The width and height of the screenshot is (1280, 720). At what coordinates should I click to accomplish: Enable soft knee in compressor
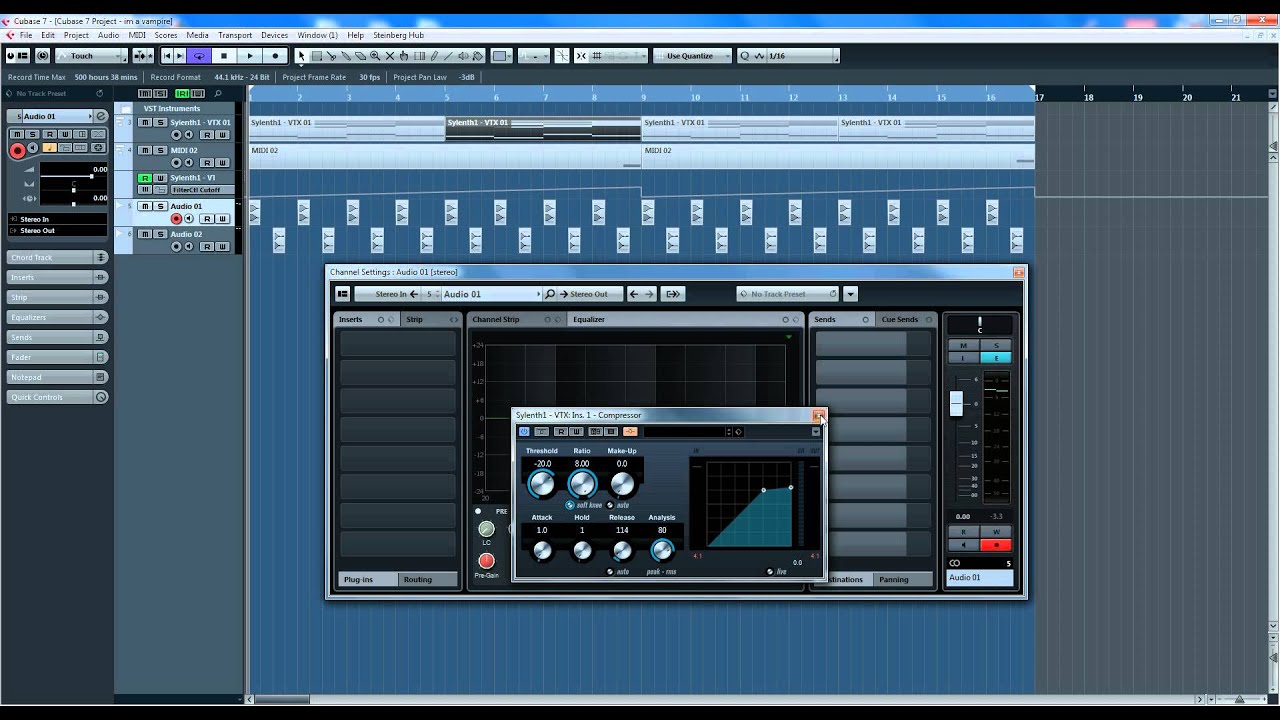point(570,505)
